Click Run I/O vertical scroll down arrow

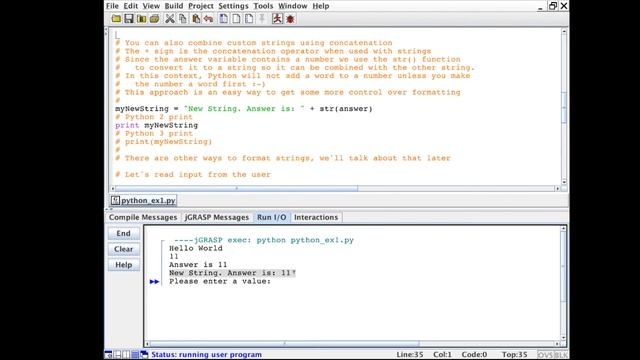pos(563,338)
